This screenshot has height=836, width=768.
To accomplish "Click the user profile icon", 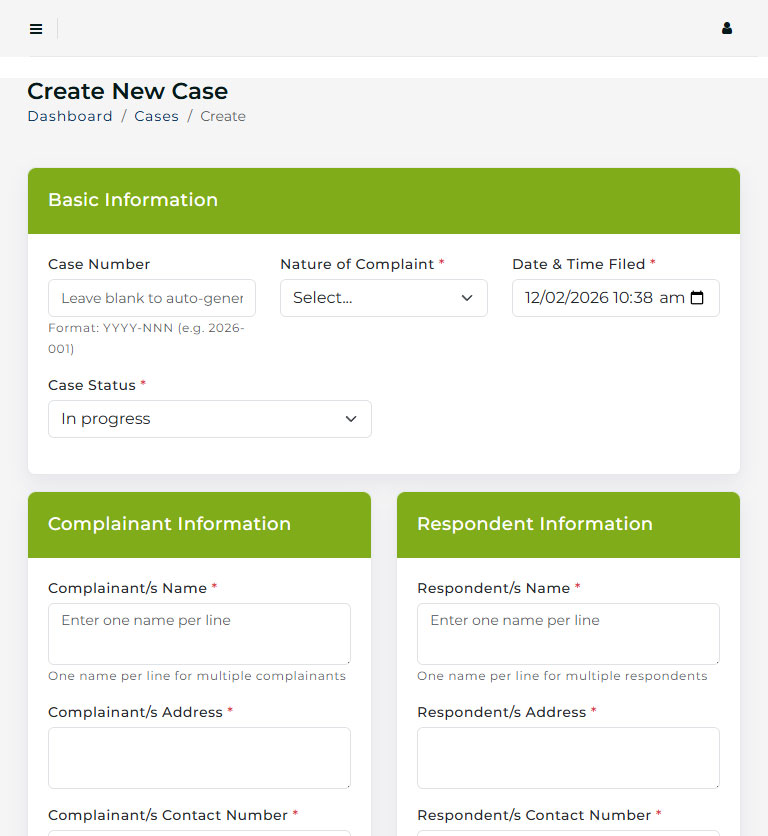I will (x=727, y=29).
